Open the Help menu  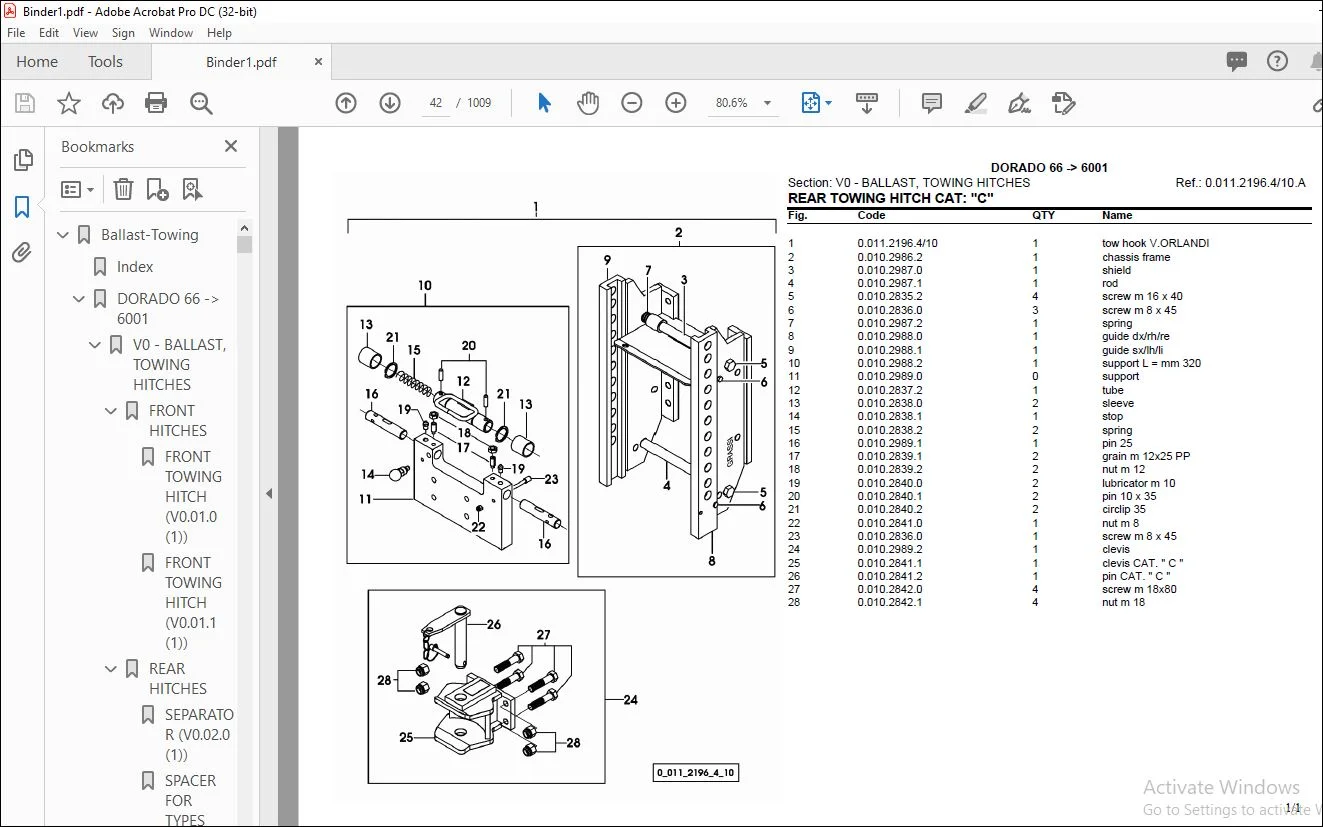pos(219,33)
